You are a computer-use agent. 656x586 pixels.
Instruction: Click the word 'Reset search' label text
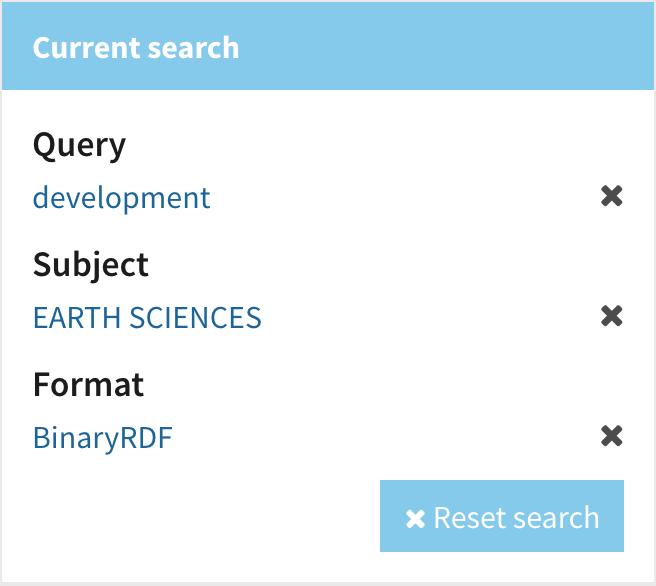(516, 518)
